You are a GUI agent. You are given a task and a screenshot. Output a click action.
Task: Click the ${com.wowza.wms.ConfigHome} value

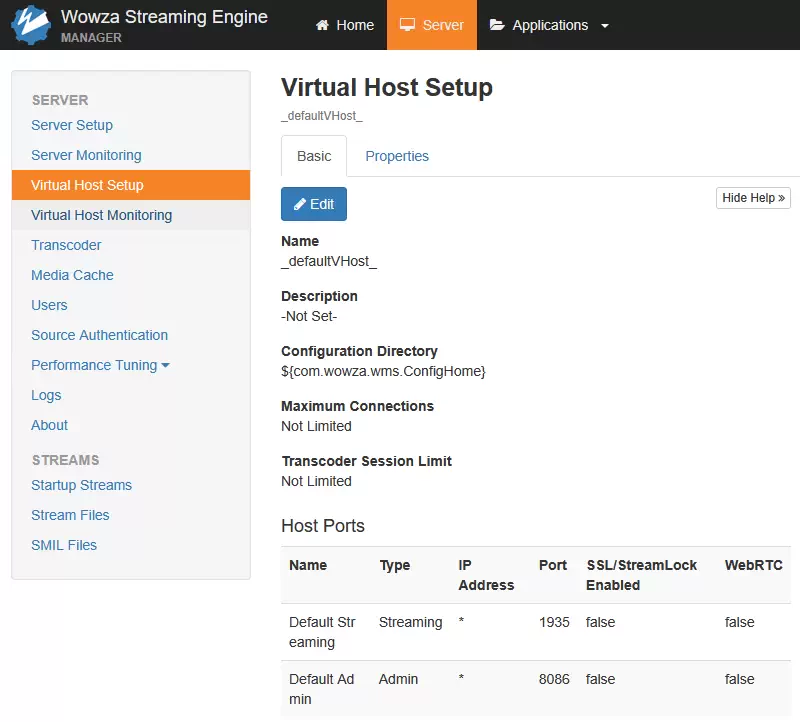point(383,371)
